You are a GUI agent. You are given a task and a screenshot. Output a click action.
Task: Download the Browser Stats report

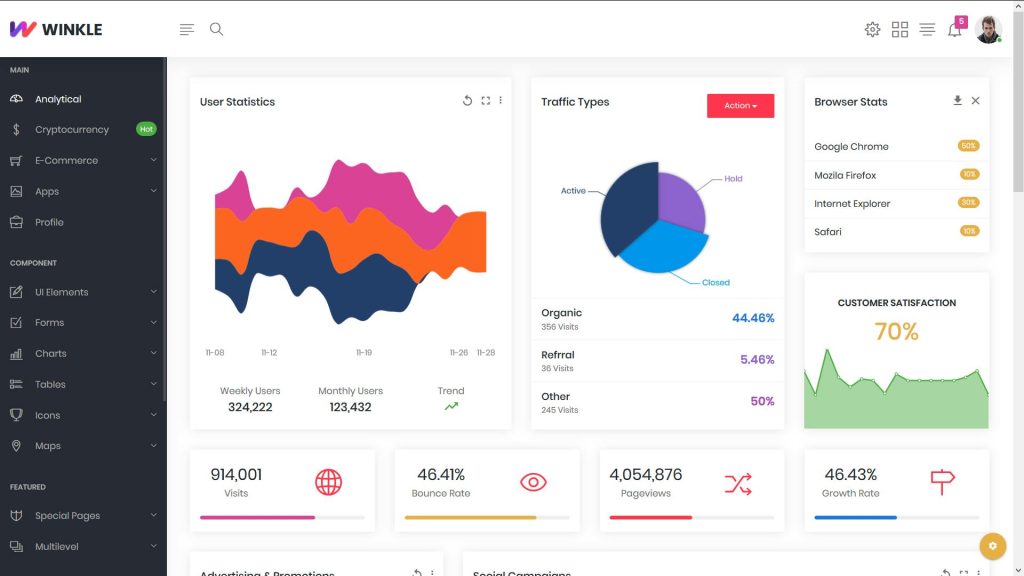coord(958,100)
